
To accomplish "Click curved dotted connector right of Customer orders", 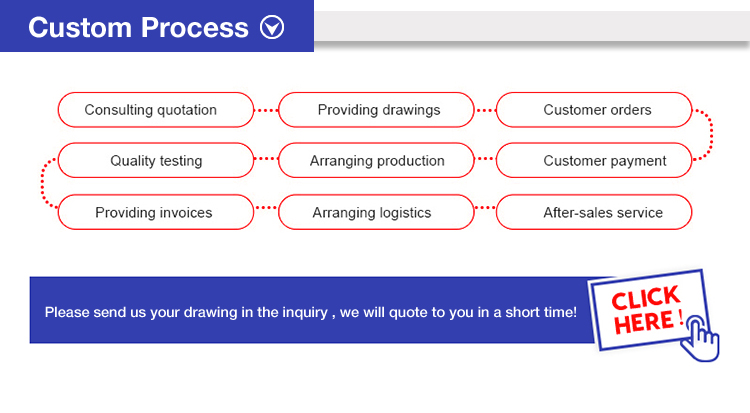I will click(x=706, y=134).
